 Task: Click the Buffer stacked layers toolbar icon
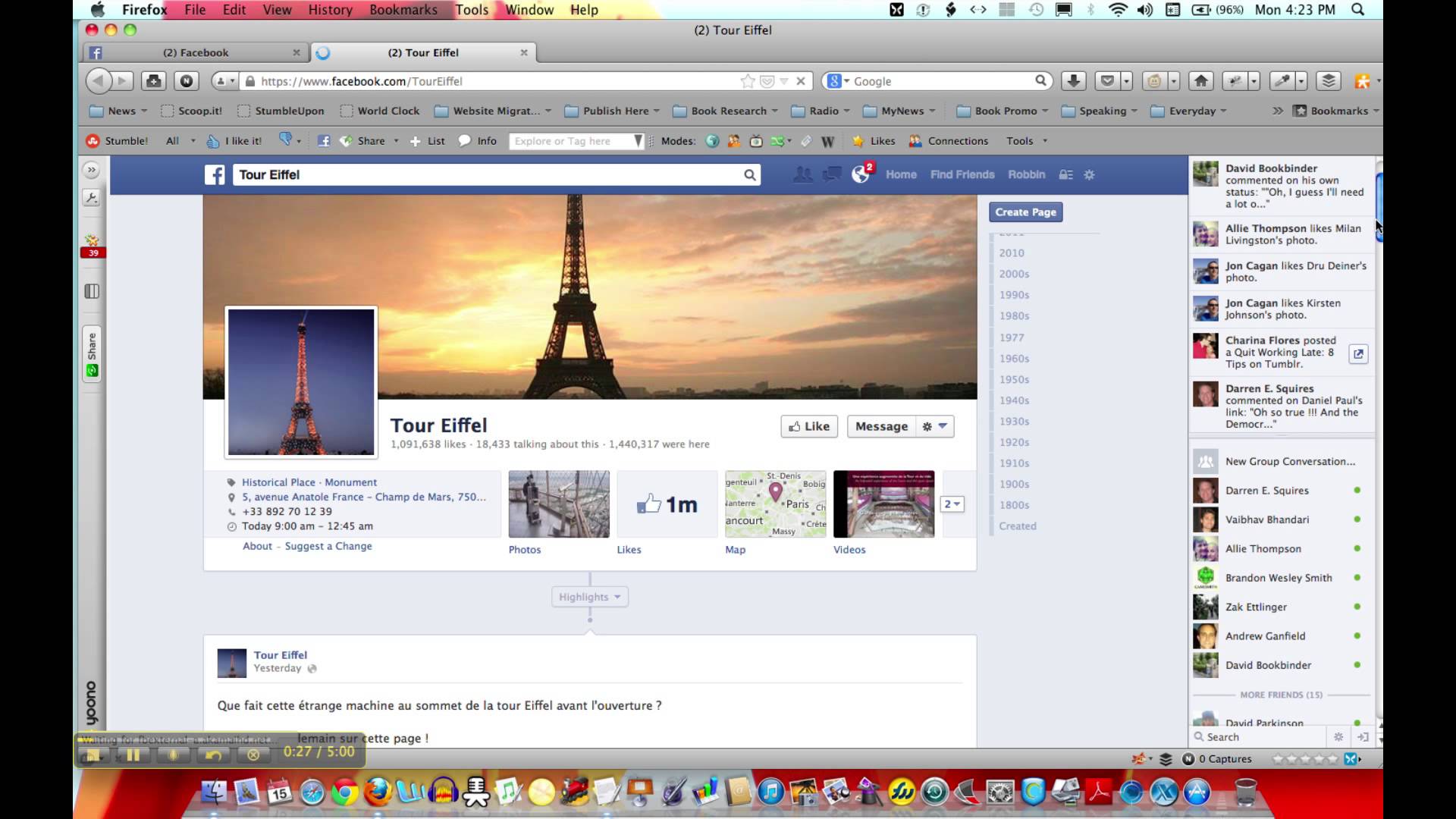(x=1329, y=80)
